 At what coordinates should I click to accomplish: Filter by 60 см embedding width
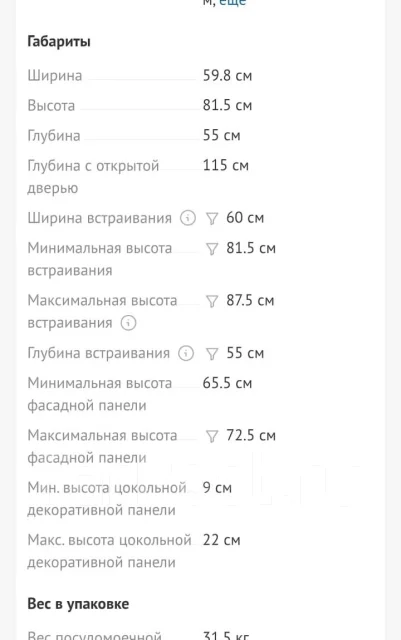[x=212, y=219]
